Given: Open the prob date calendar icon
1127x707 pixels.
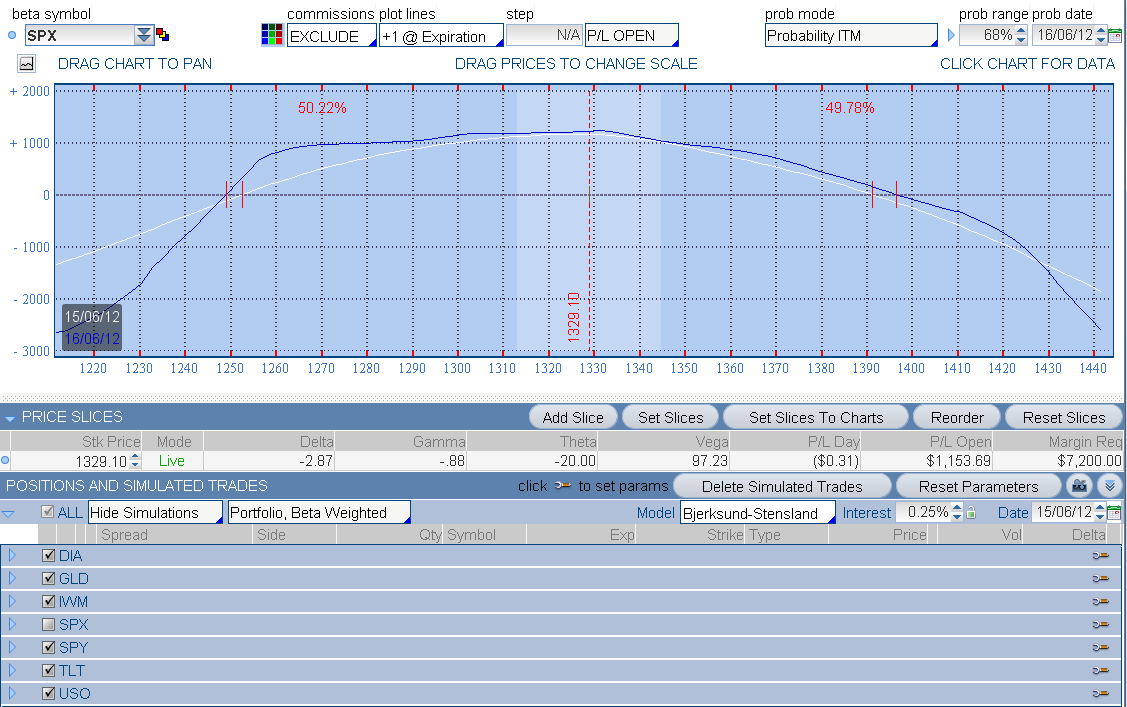Looking at the screenshot, I should click(x=1115, y=34).
